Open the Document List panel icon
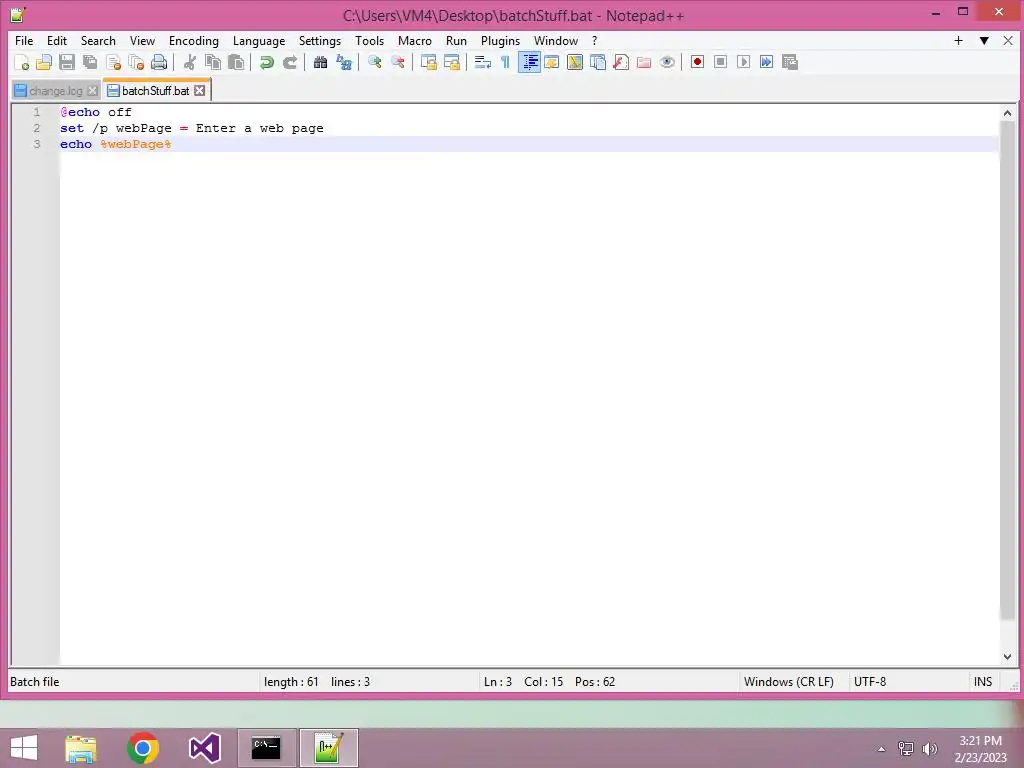 click(598, 62)
